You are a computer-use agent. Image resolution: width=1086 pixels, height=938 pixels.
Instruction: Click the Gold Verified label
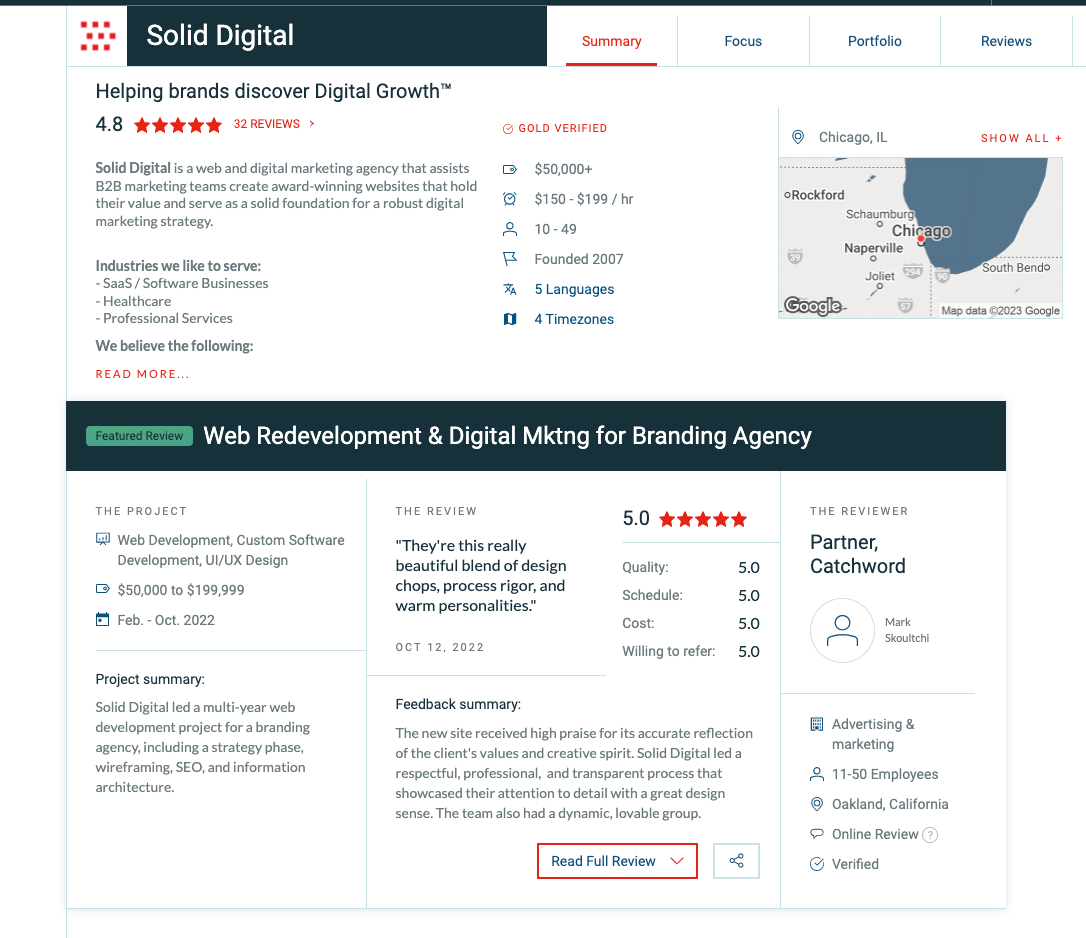click(x=562, y=129)
